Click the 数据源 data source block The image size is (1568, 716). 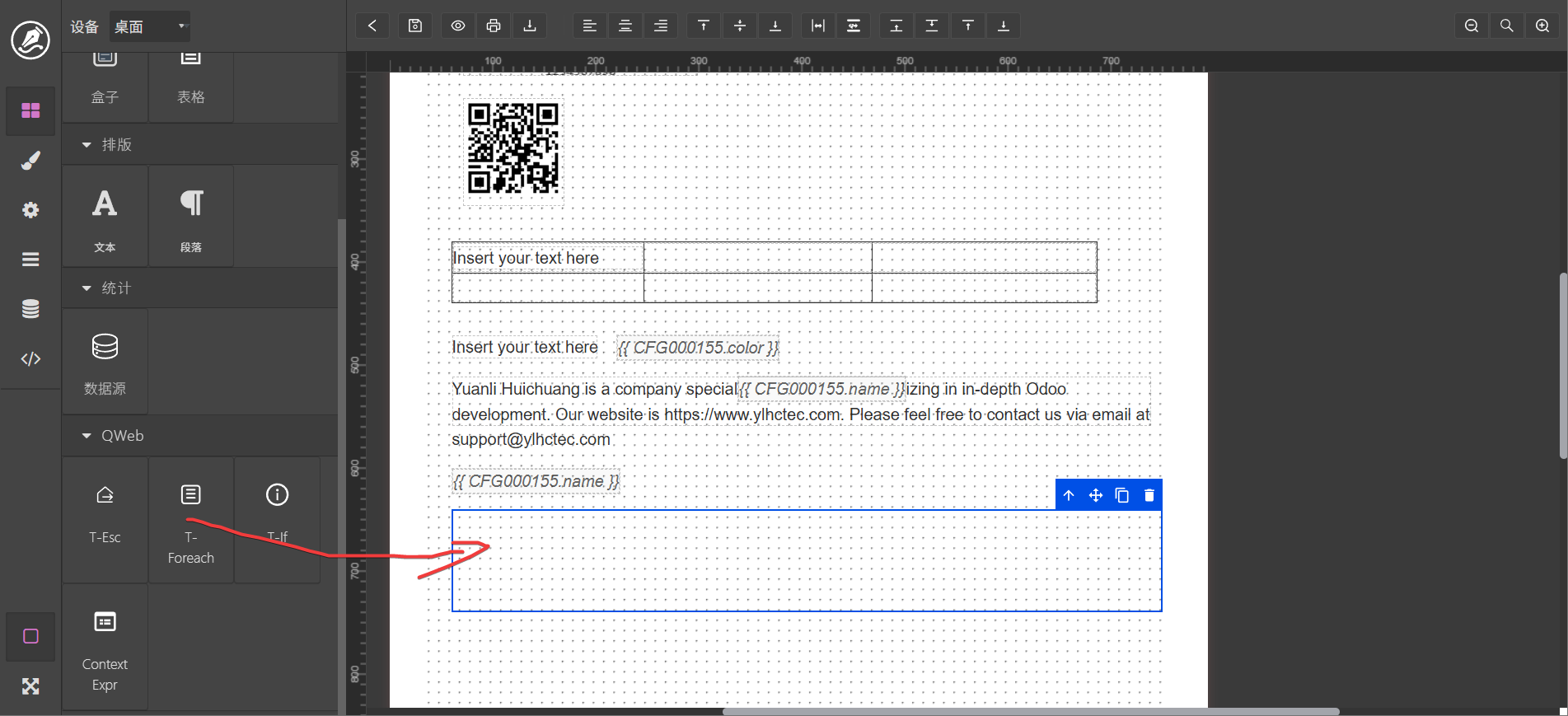[105, 362]
